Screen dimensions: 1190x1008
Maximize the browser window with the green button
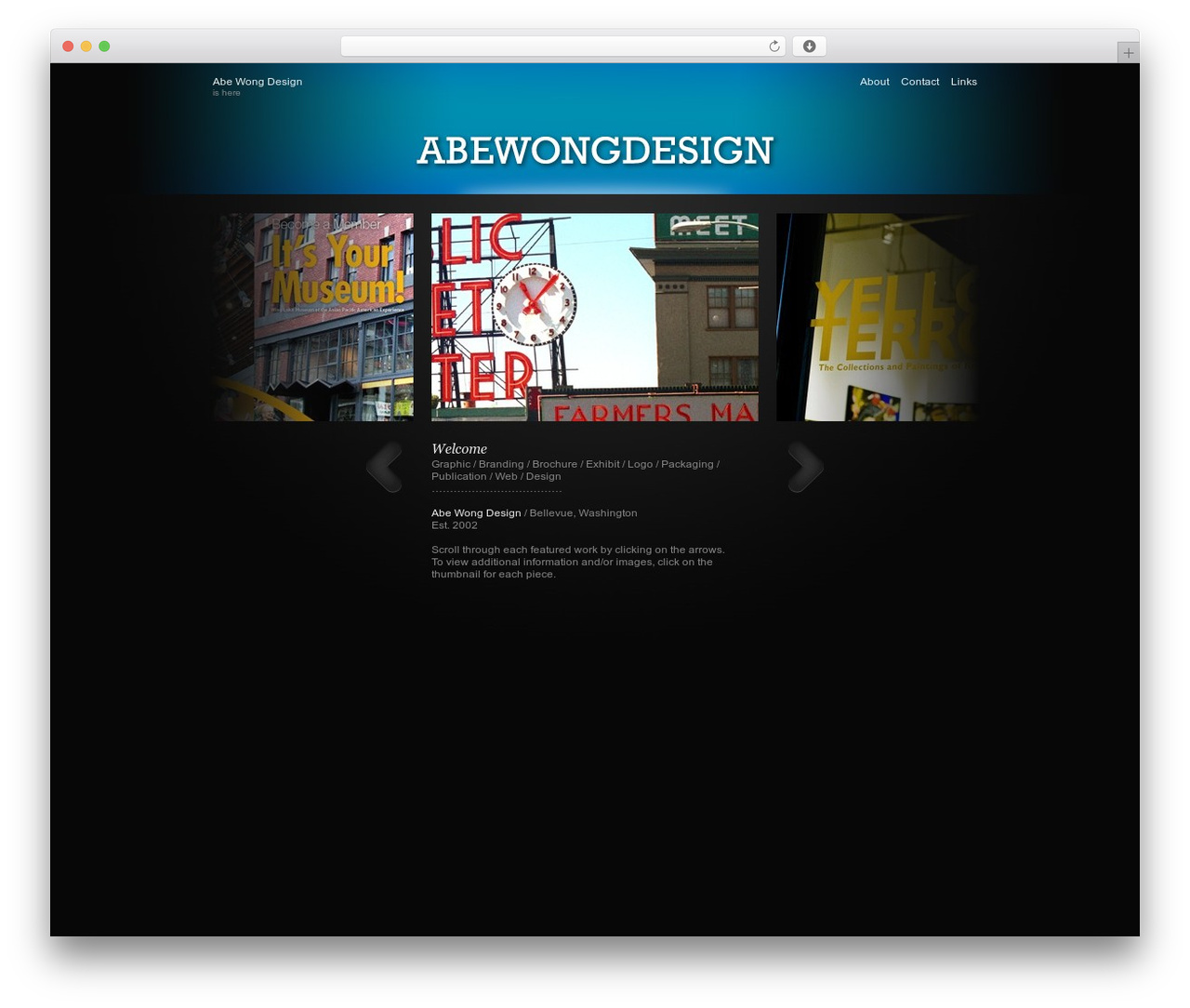click(104, 46)
